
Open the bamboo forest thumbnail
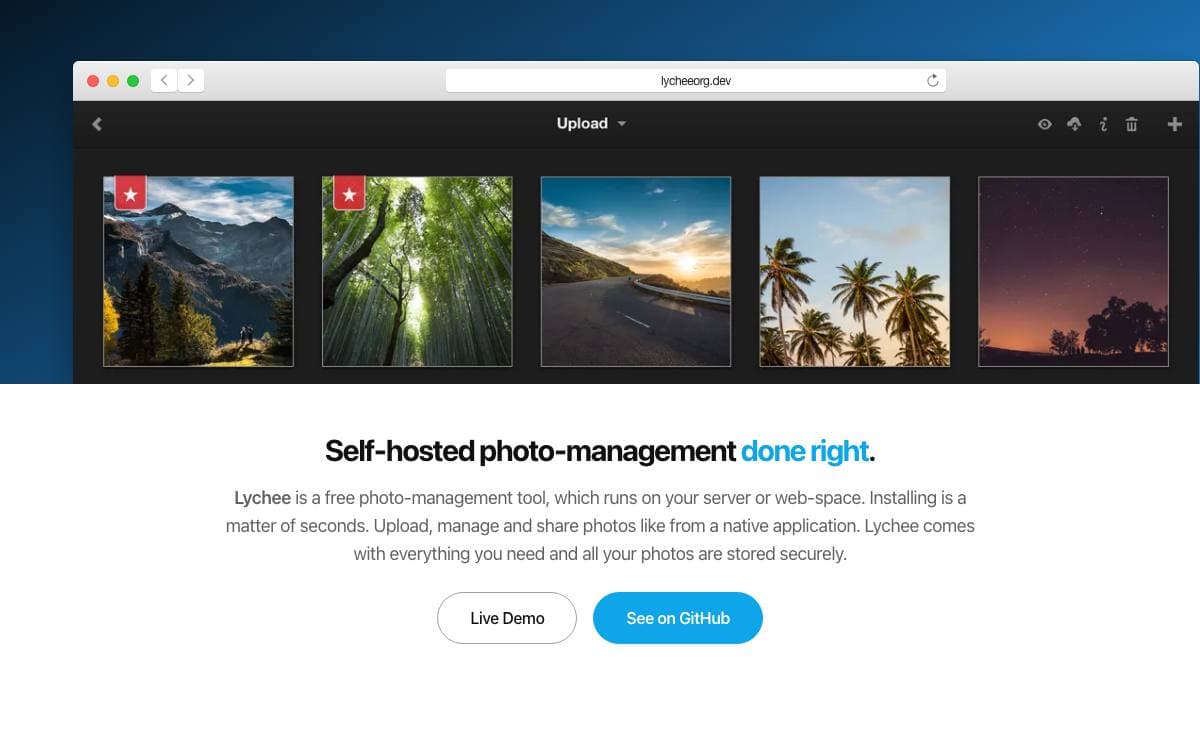tap(417, 272)
